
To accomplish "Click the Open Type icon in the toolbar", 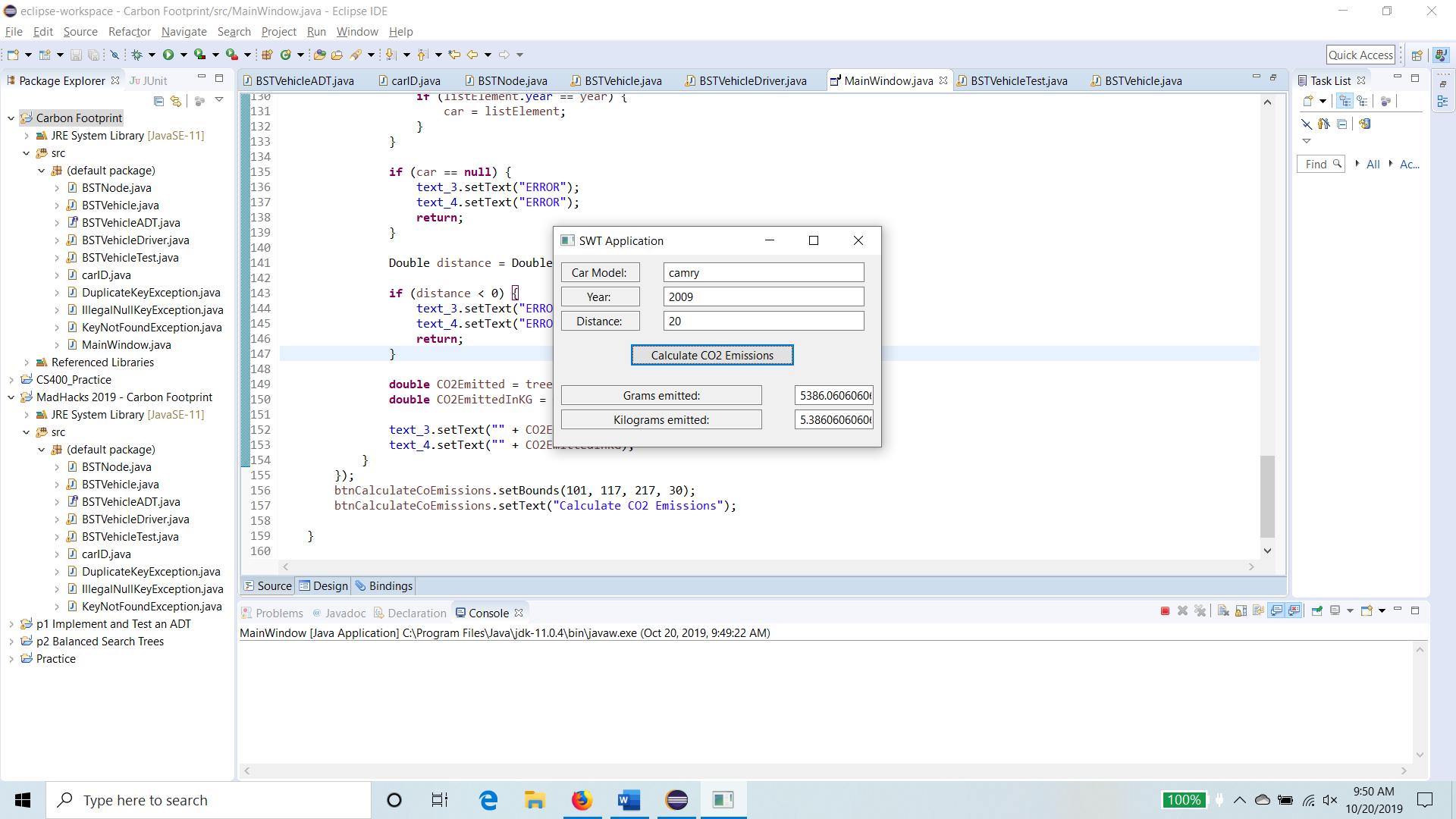I will (320, 55).
